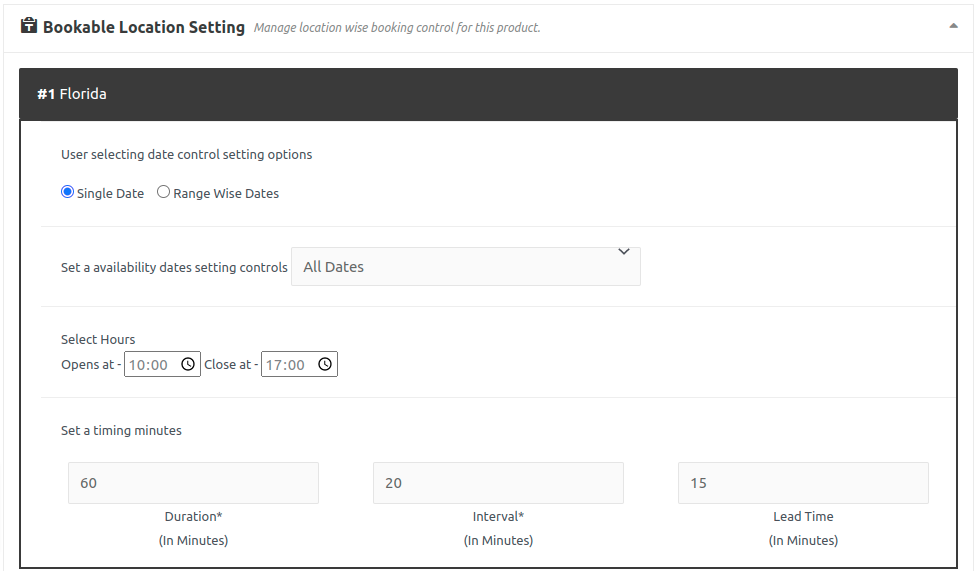Click the Bookable Location Setting title text
Screen dimensions: 978x571
coord(144,27)
